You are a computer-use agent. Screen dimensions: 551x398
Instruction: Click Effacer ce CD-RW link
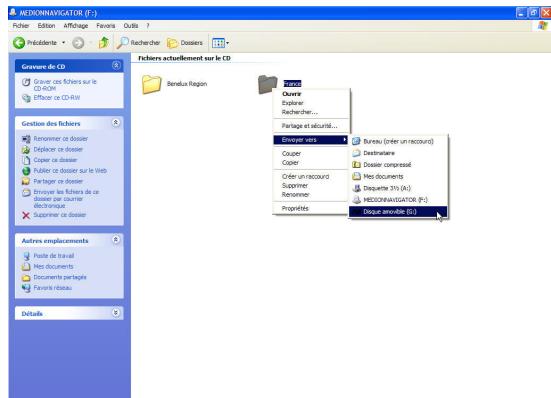pyautogui.click(x=57, y=97)
